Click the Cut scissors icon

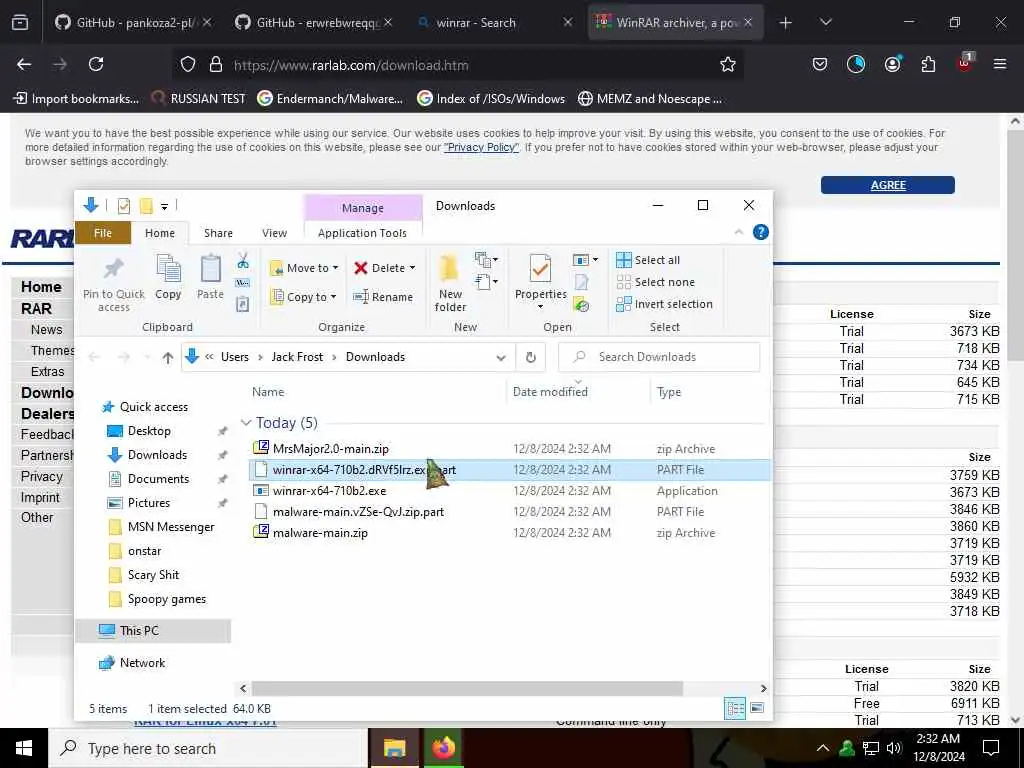pos(243,261)
